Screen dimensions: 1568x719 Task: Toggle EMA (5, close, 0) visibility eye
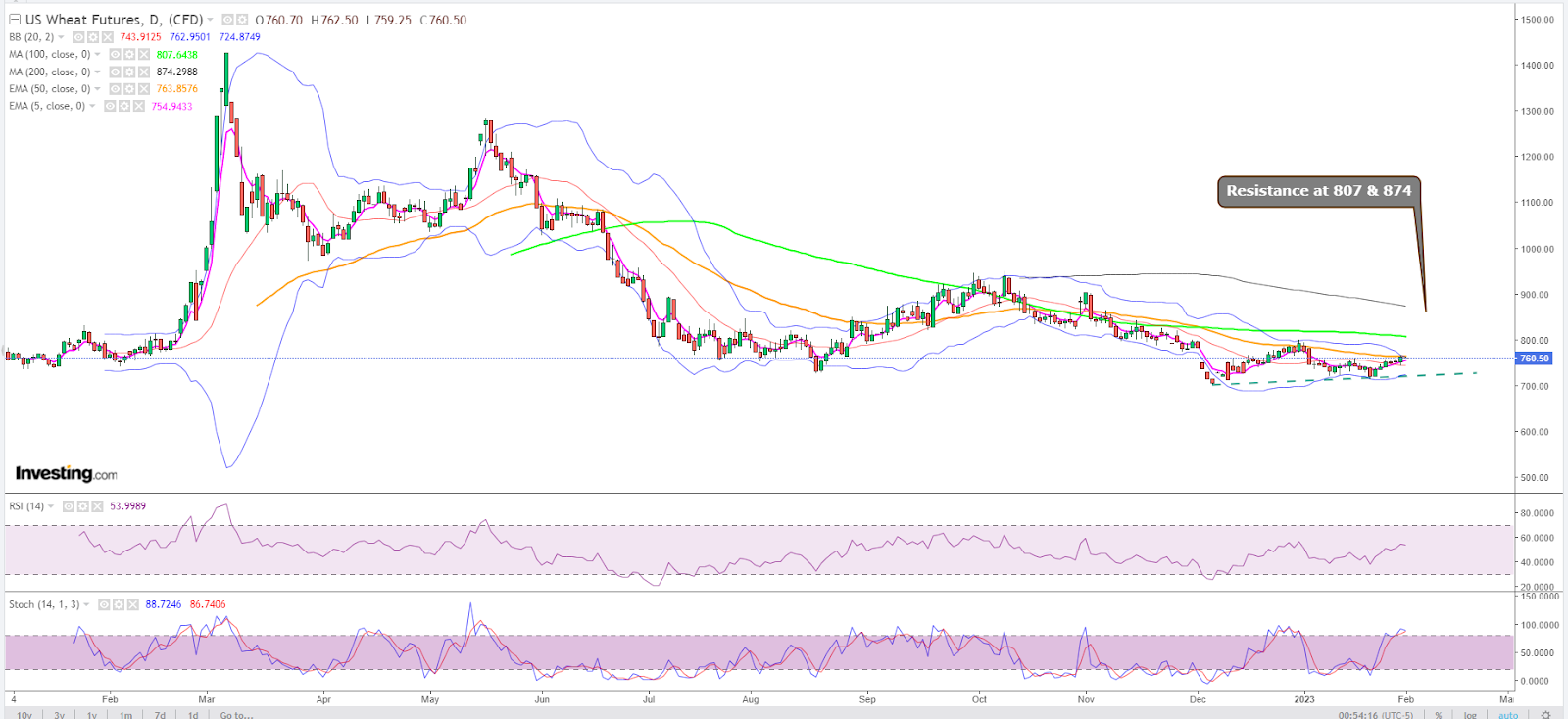(x=110, y=106)
